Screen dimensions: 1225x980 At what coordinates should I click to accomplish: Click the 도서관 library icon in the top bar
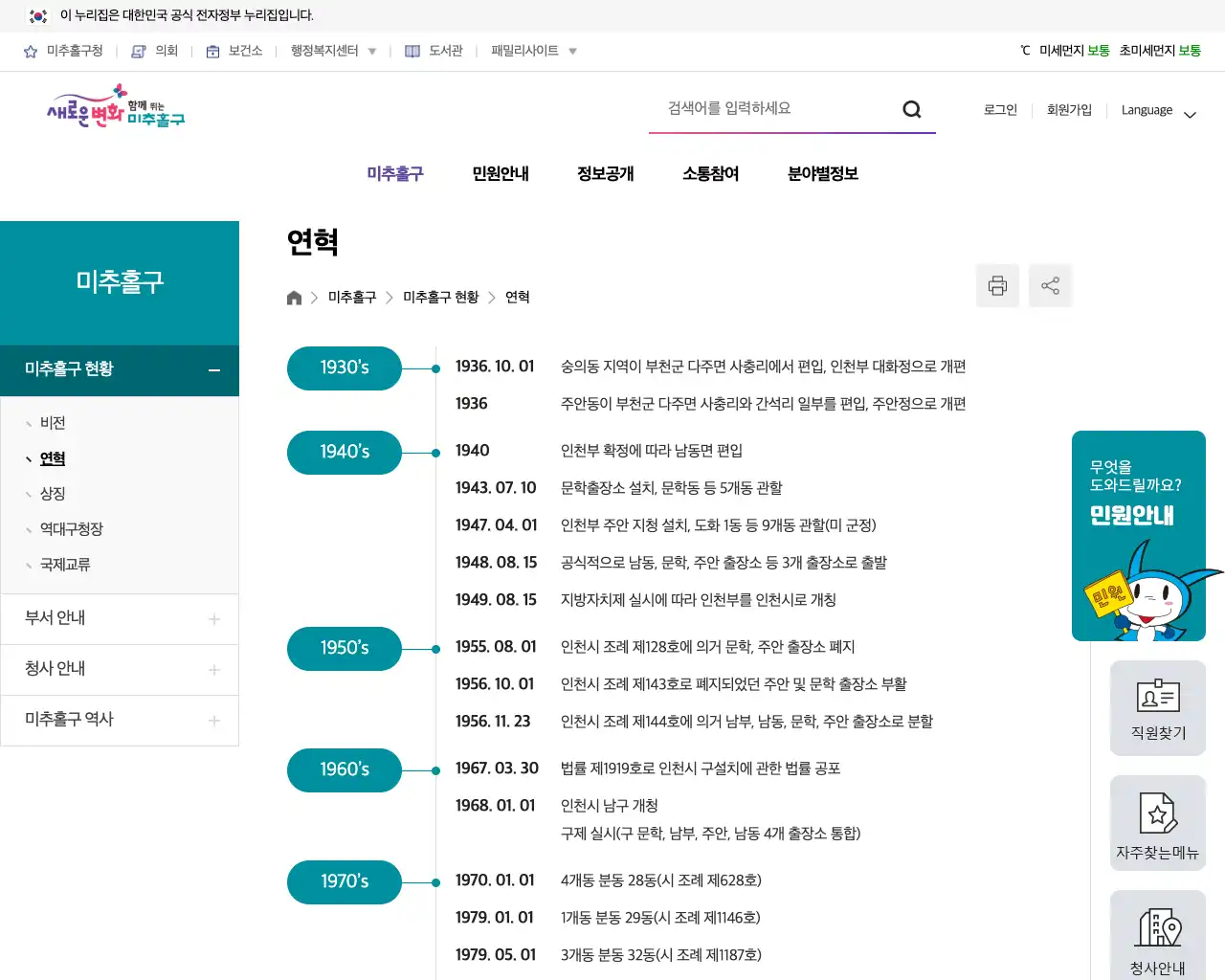coord(412,51)
